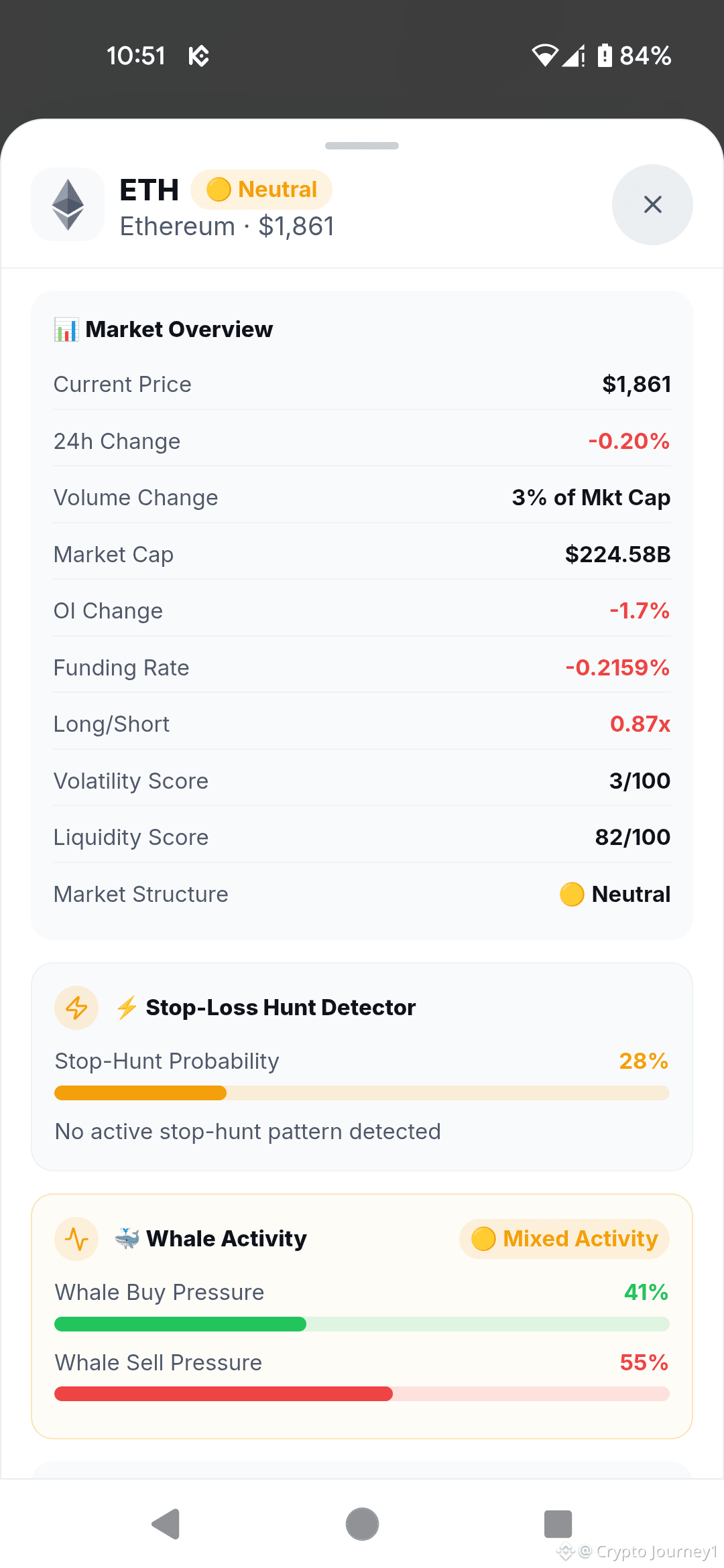Tap the Neutral sentiment badge
Viewport: 724px width, 1568px height.
point(261,190)
